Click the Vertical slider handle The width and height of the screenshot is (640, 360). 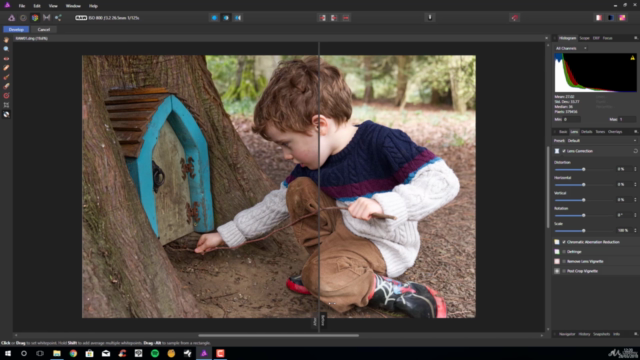point(584,200)
